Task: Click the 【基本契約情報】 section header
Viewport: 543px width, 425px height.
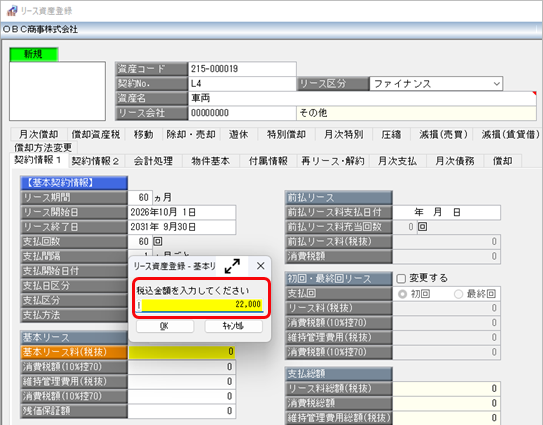Action: [74, 183]
